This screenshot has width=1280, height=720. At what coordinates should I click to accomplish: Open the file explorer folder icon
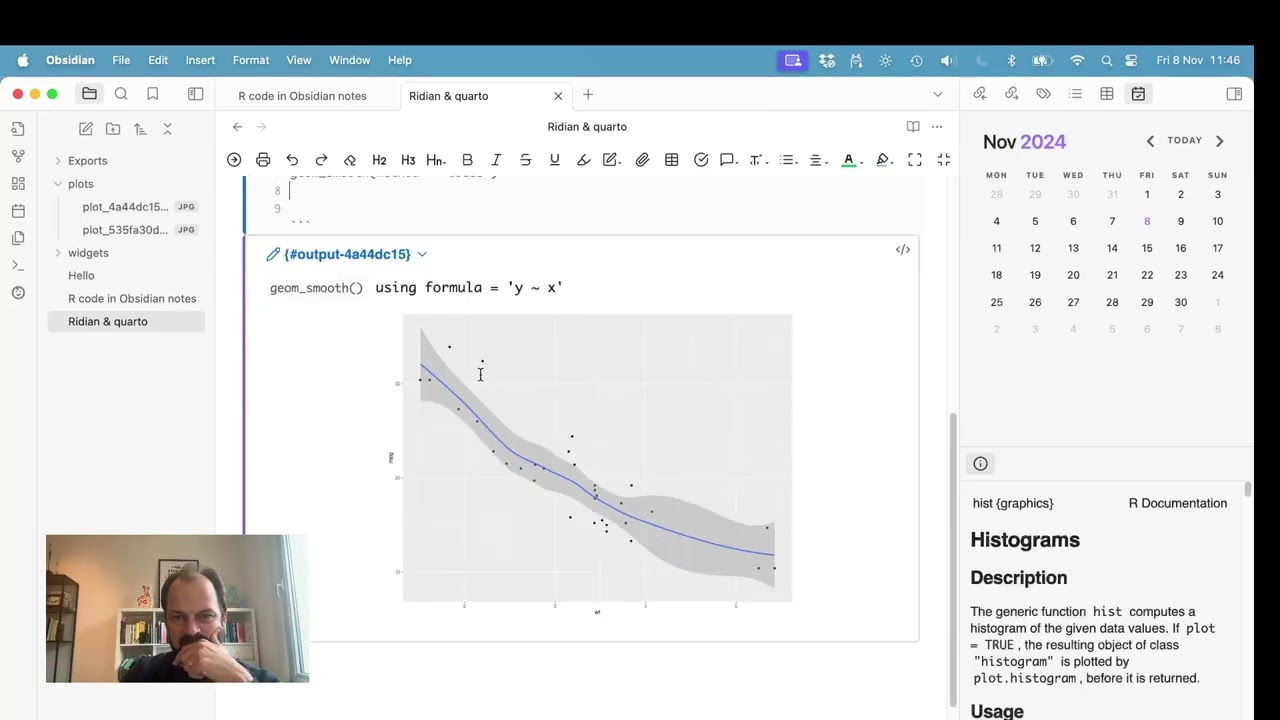(x=89, y=94)
